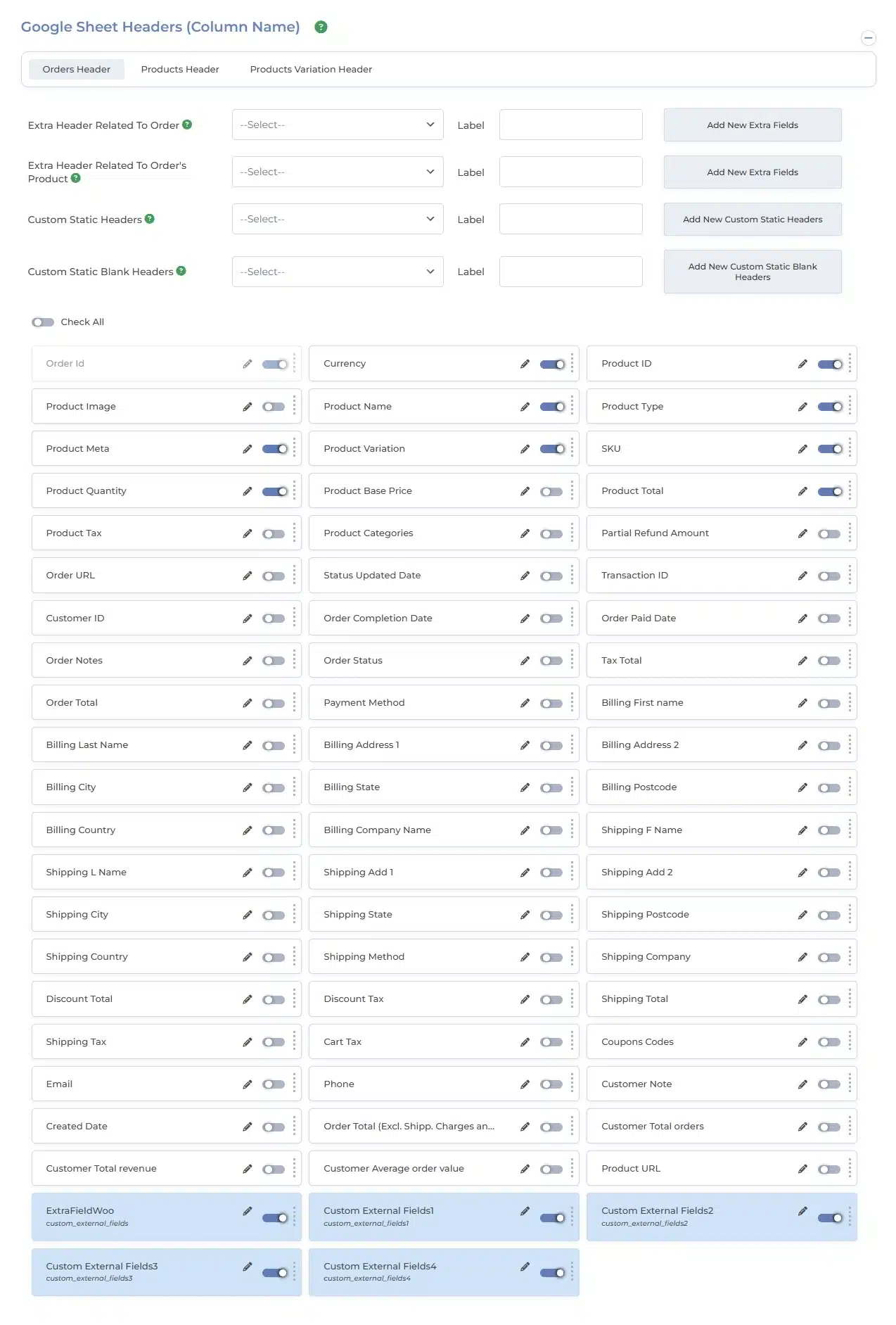Viewport: 896px width, 1325px height.
Task: Edit the Billing City header name
Action: tap(247, 787)
